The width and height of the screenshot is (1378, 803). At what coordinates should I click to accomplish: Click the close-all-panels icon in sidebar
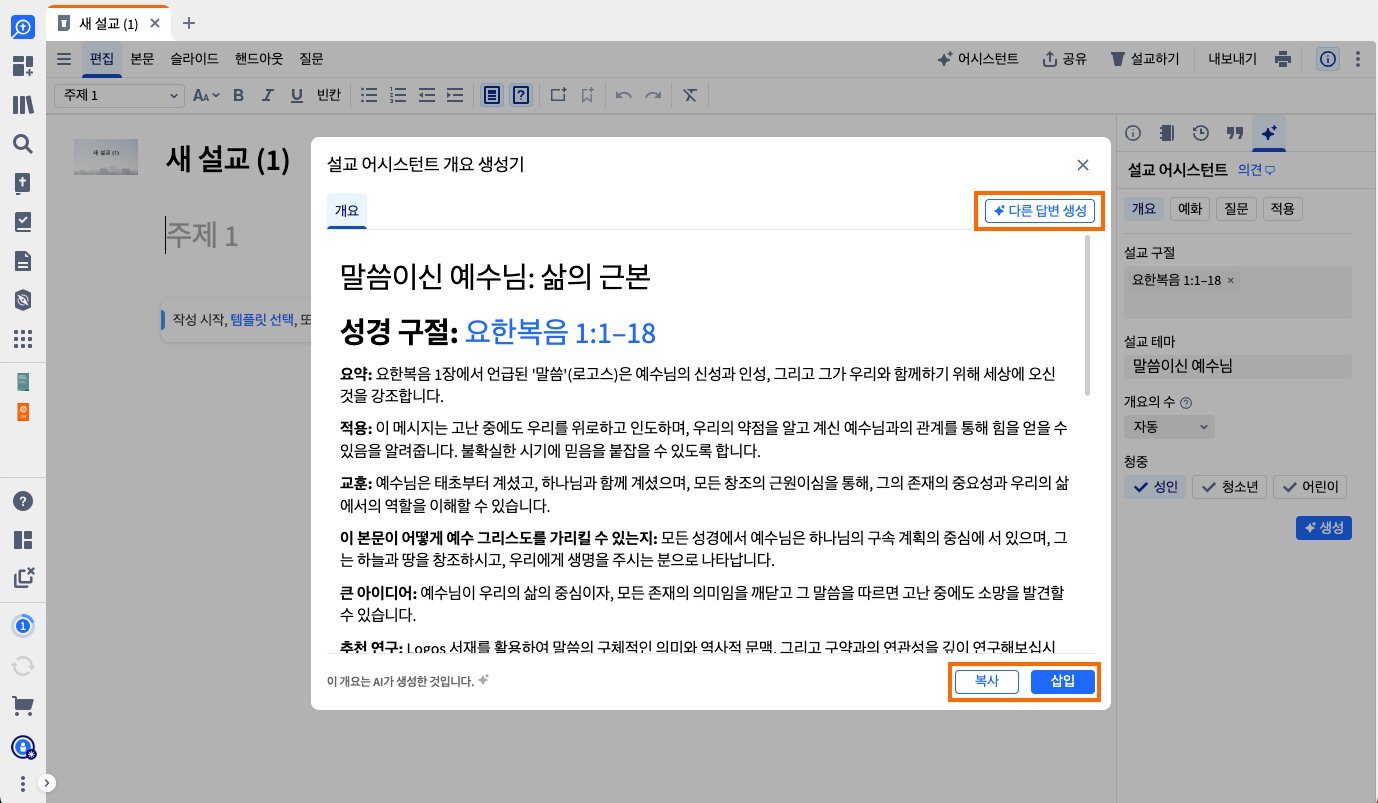click(x=22, y=578)
